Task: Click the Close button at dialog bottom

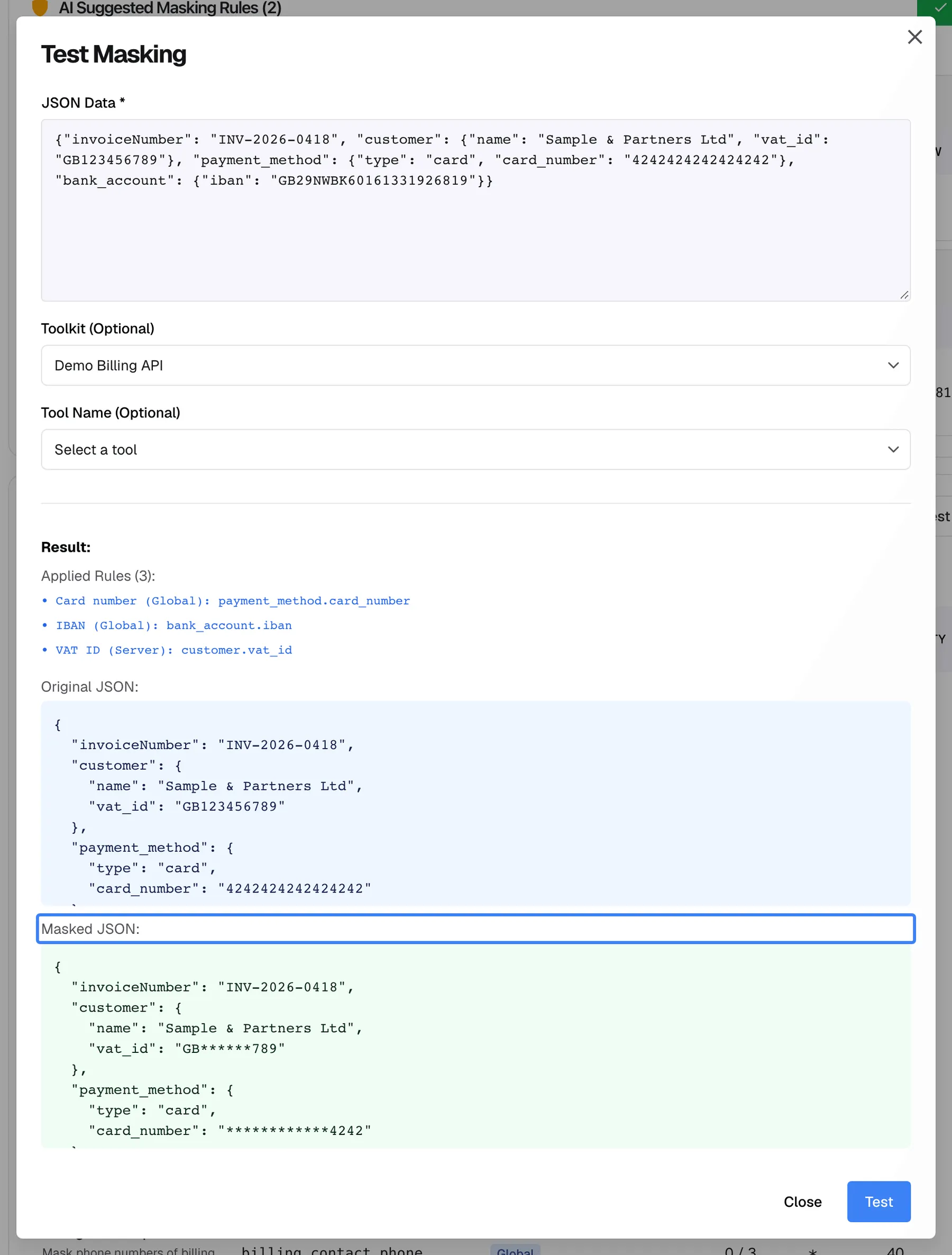Action: pos(802,1201)
